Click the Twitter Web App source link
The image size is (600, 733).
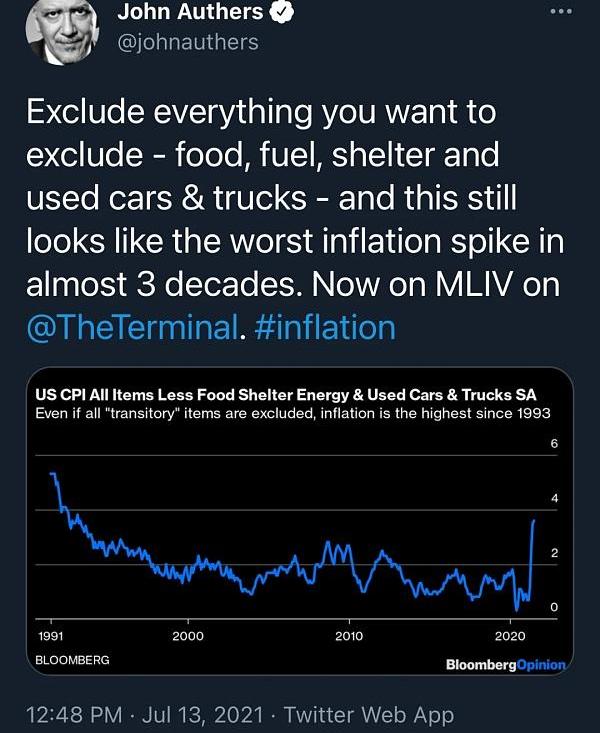369,715
